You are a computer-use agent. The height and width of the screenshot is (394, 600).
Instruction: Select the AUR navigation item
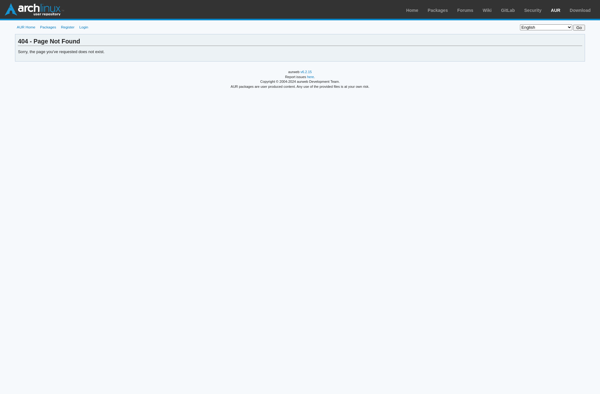coord(555,10)
